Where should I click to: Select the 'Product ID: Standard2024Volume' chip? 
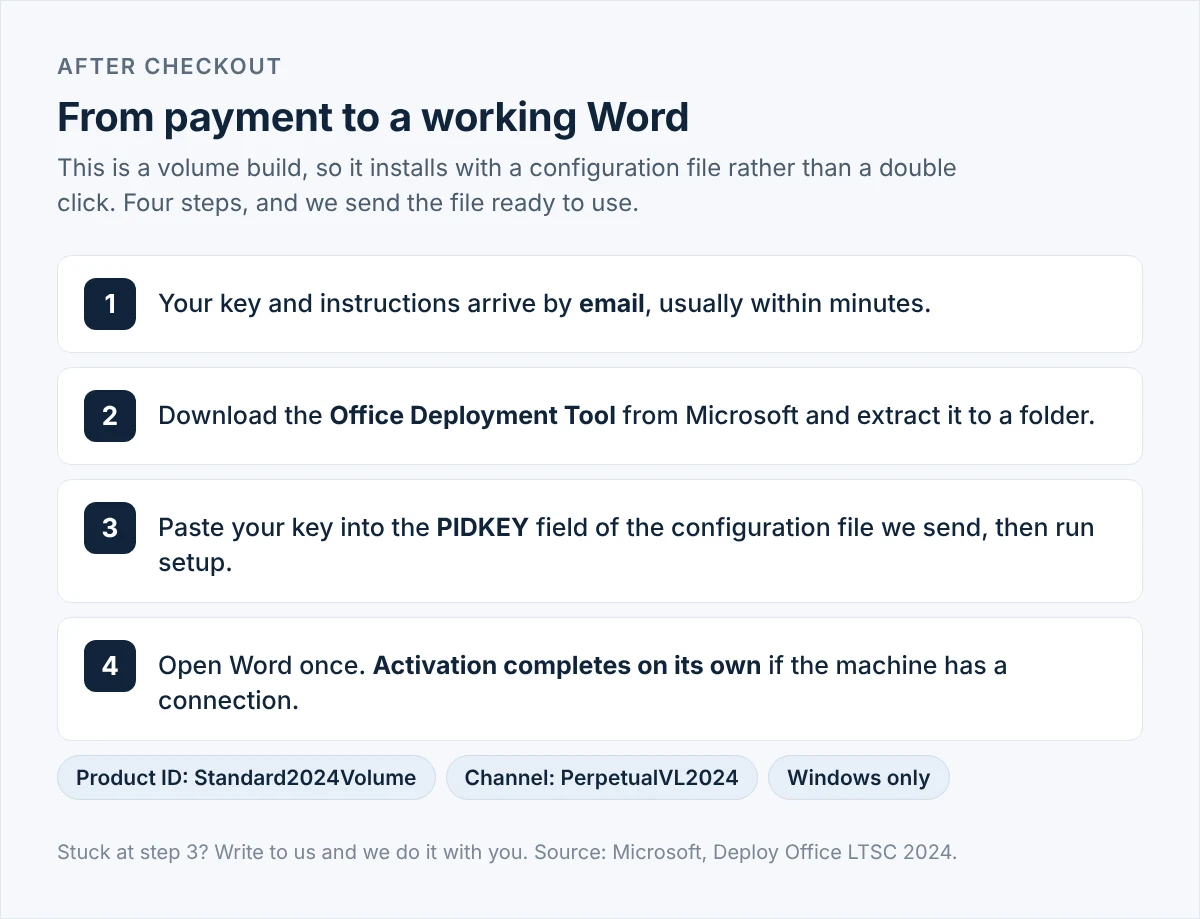[246, 778]
